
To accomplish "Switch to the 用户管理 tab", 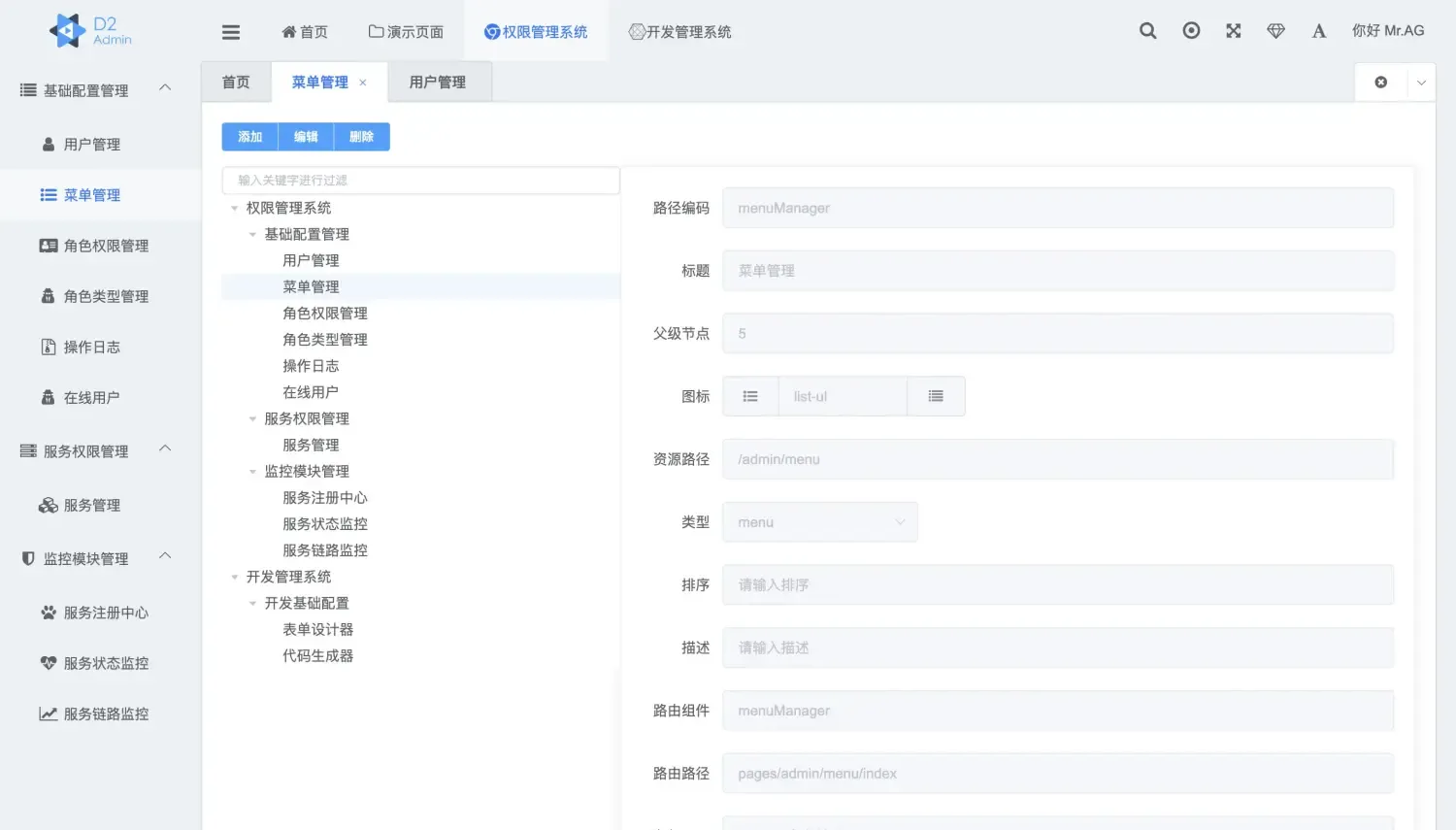I will pyautogui.click(x=440, y=82).
